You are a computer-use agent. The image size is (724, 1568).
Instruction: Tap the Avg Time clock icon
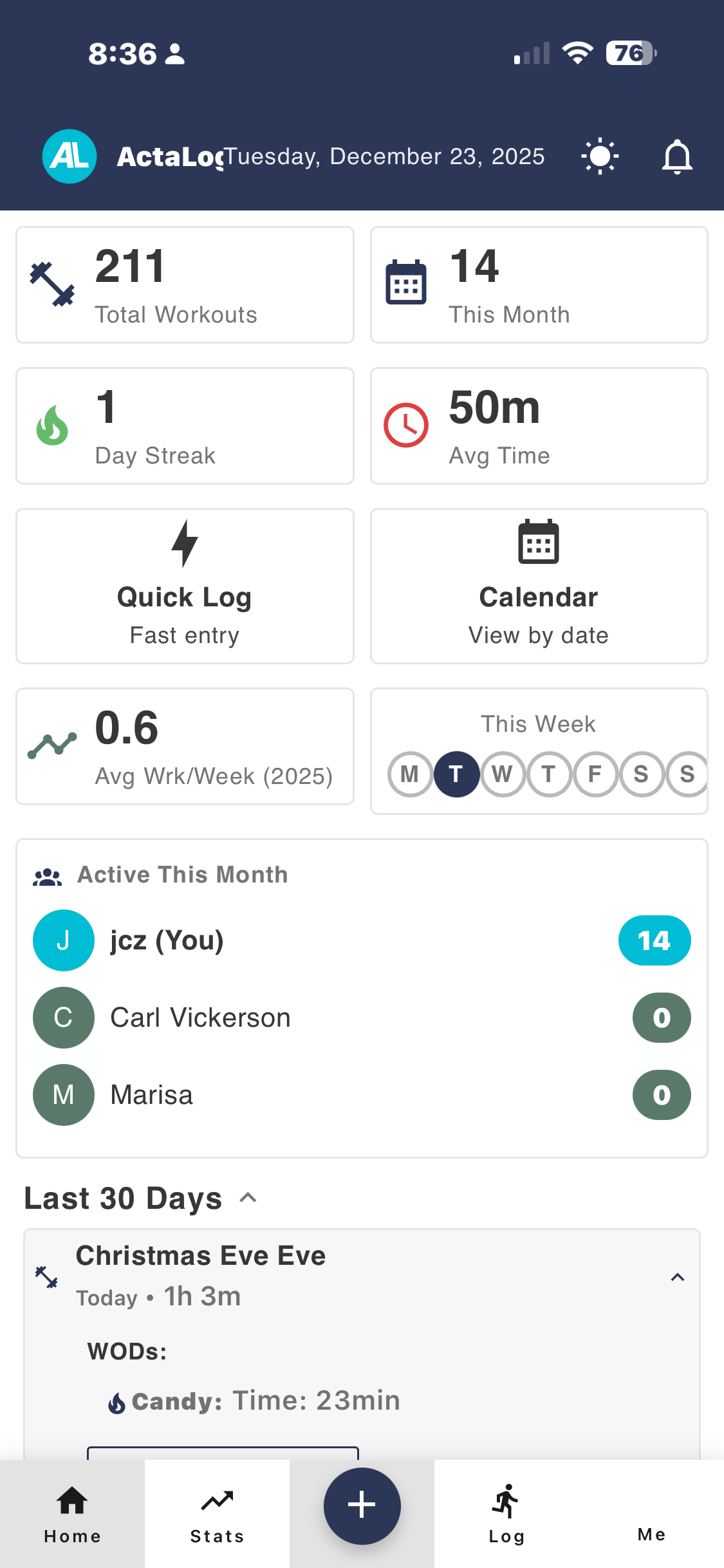tap(406, 425)
